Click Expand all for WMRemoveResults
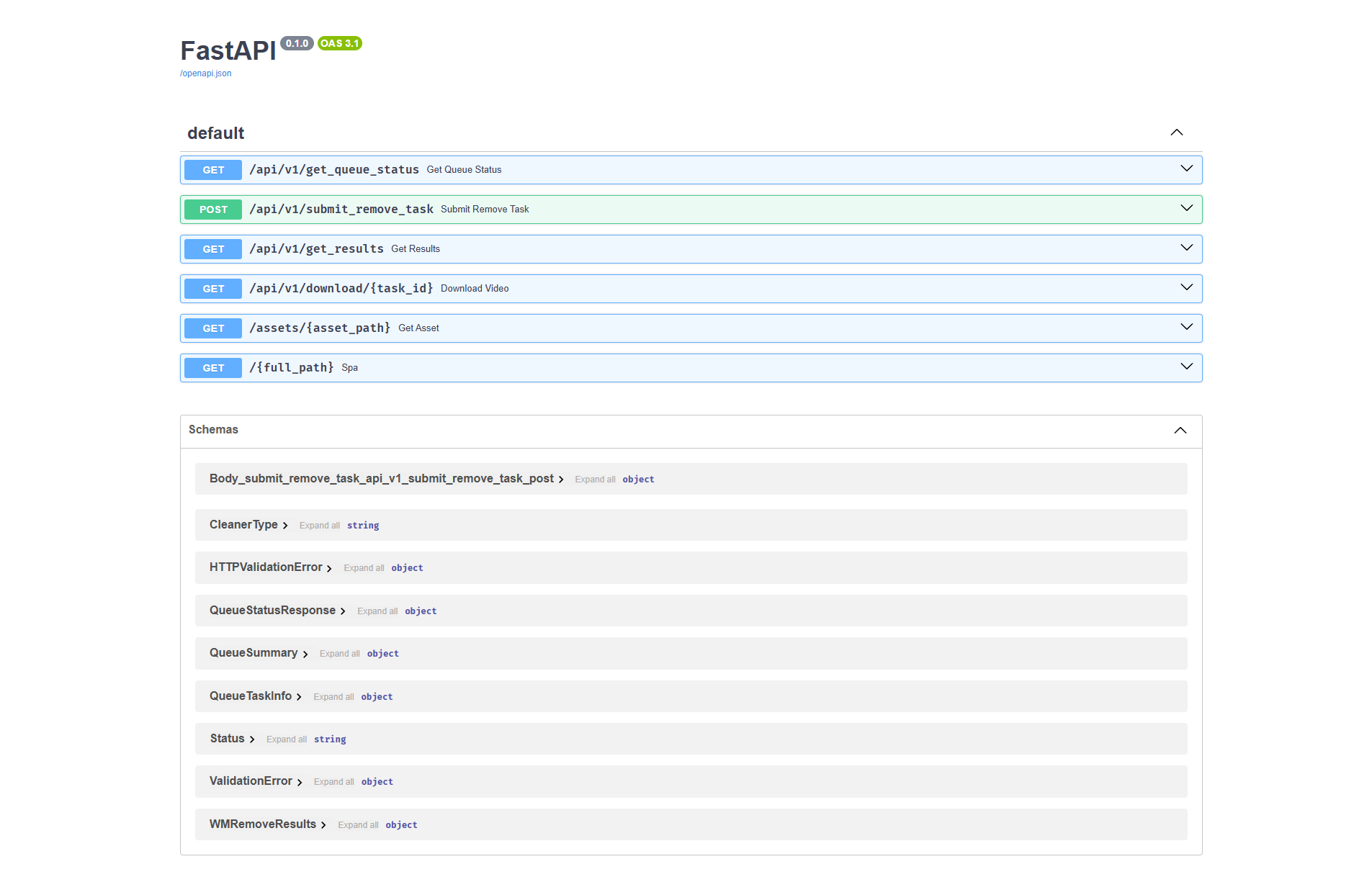Screen dimensions: 1372x877 tap(358, 825)
